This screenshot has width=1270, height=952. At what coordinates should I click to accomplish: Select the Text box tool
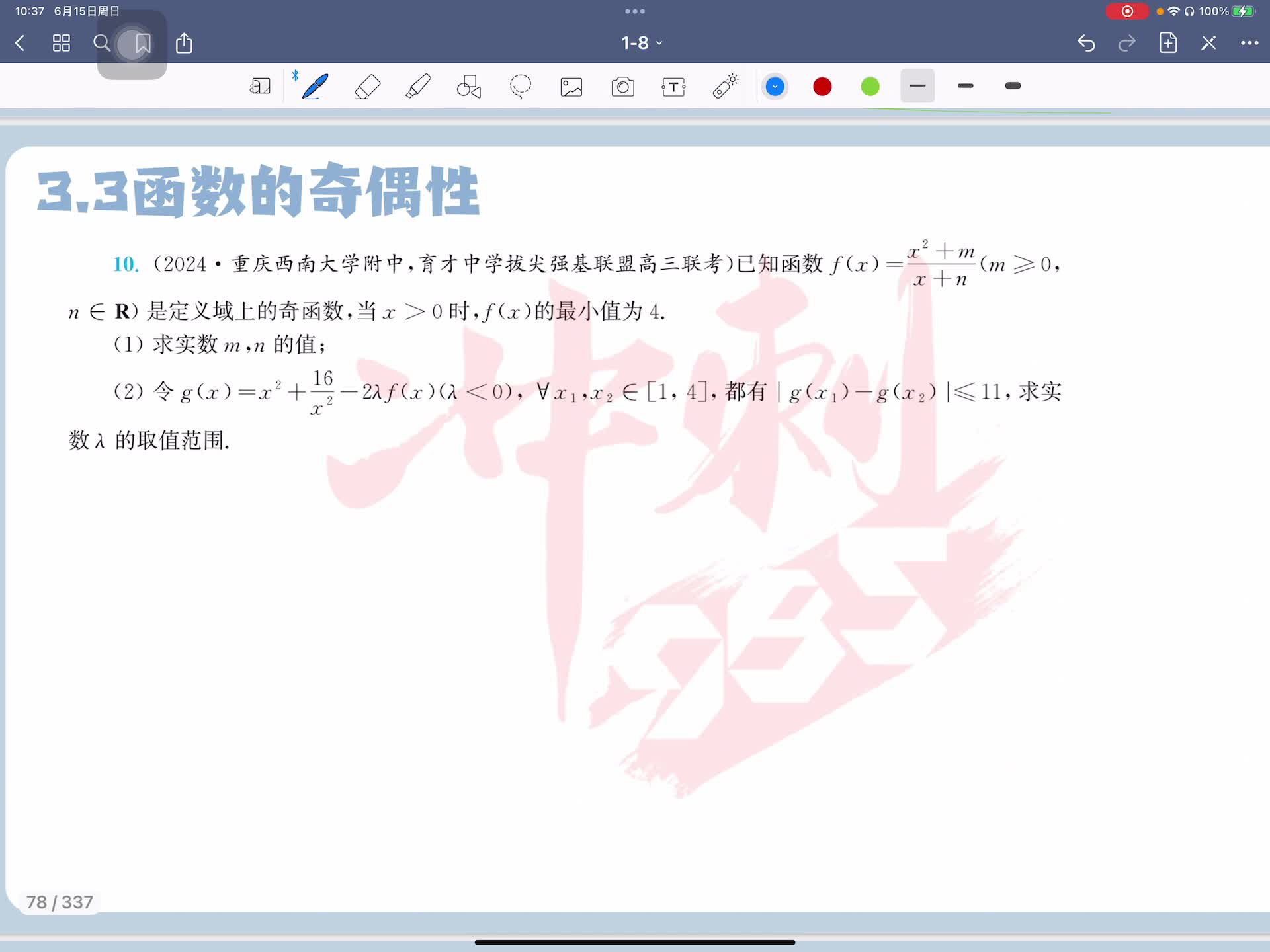[x=673, y=87]
